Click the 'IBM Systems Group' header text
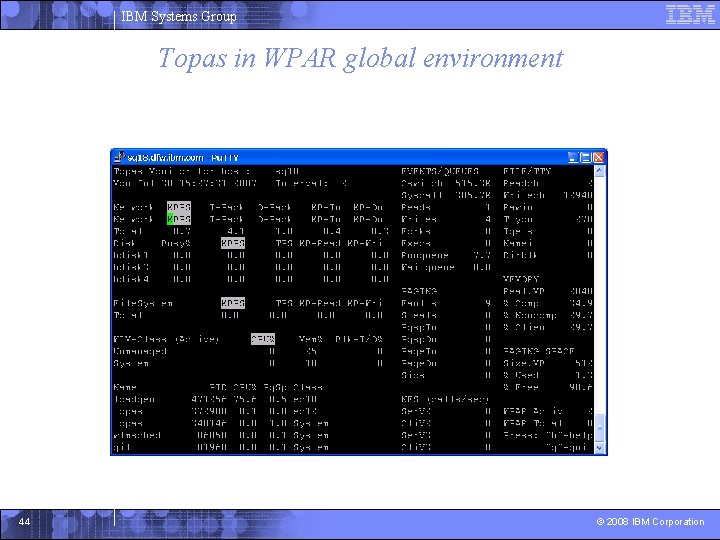720x540 pixels. tap(179, 17)
